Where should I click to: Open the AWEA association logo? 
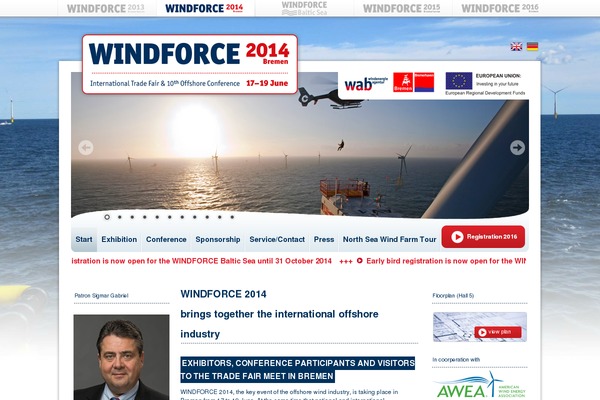481,385
